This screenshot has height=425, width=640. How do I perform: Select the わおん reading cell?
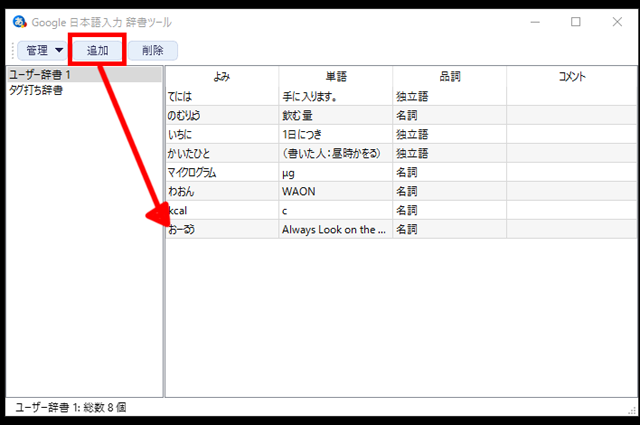pos(222,191)
